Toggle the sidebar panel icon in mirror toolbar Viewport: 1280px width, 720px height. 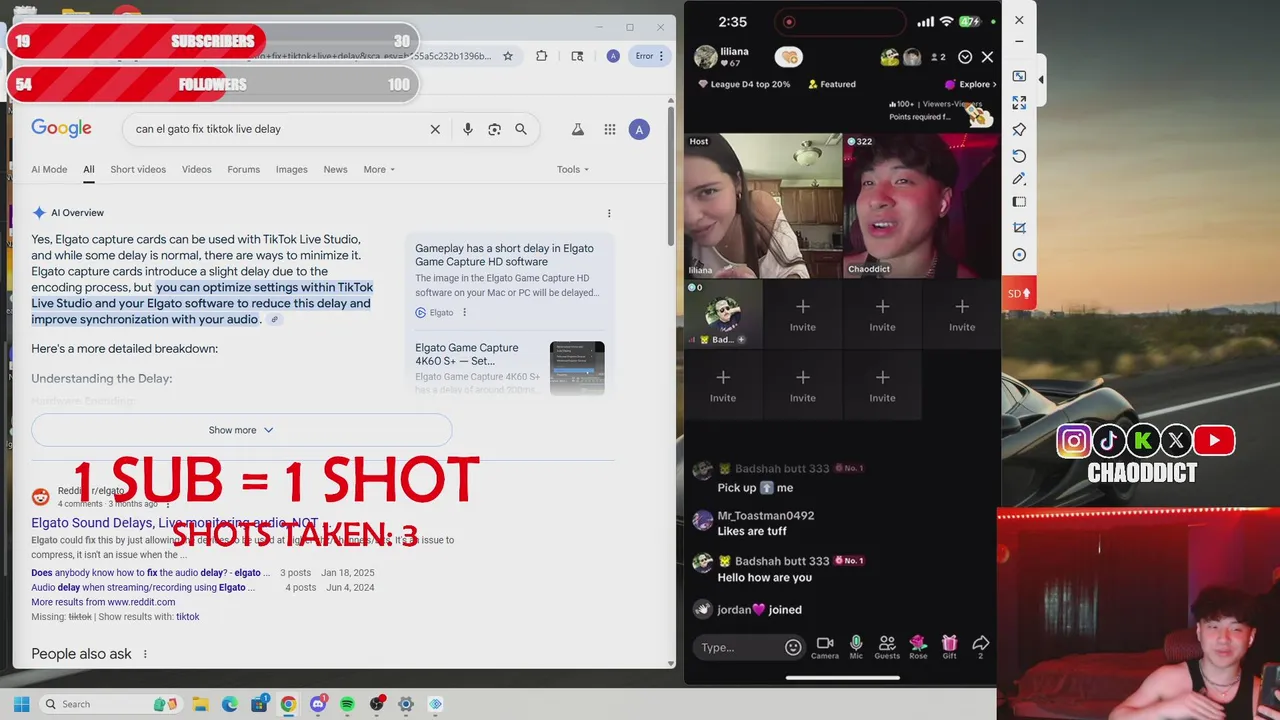pos(1019,202)
